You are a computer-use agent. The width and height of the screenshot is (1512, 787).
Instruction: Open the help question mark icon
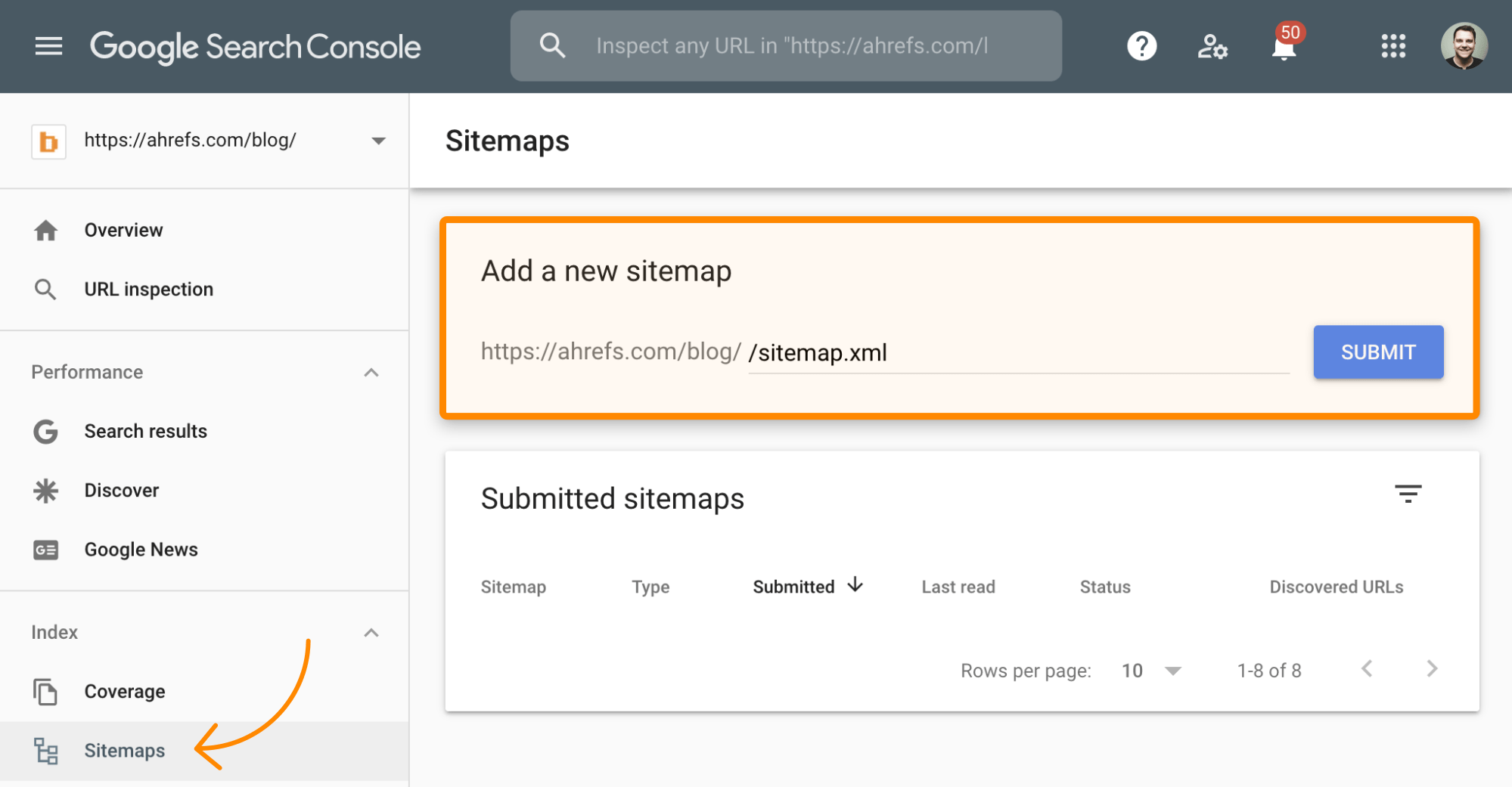pyautogui.click(x=1141, y=46)
